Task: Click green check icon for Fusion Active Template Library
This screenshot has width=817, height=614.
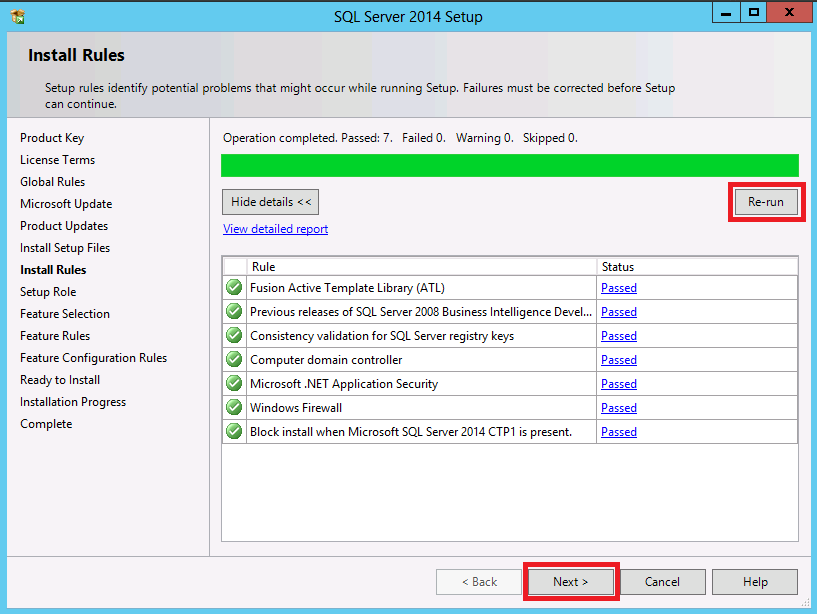Action: pyautogui.click(x=234, y=287)
